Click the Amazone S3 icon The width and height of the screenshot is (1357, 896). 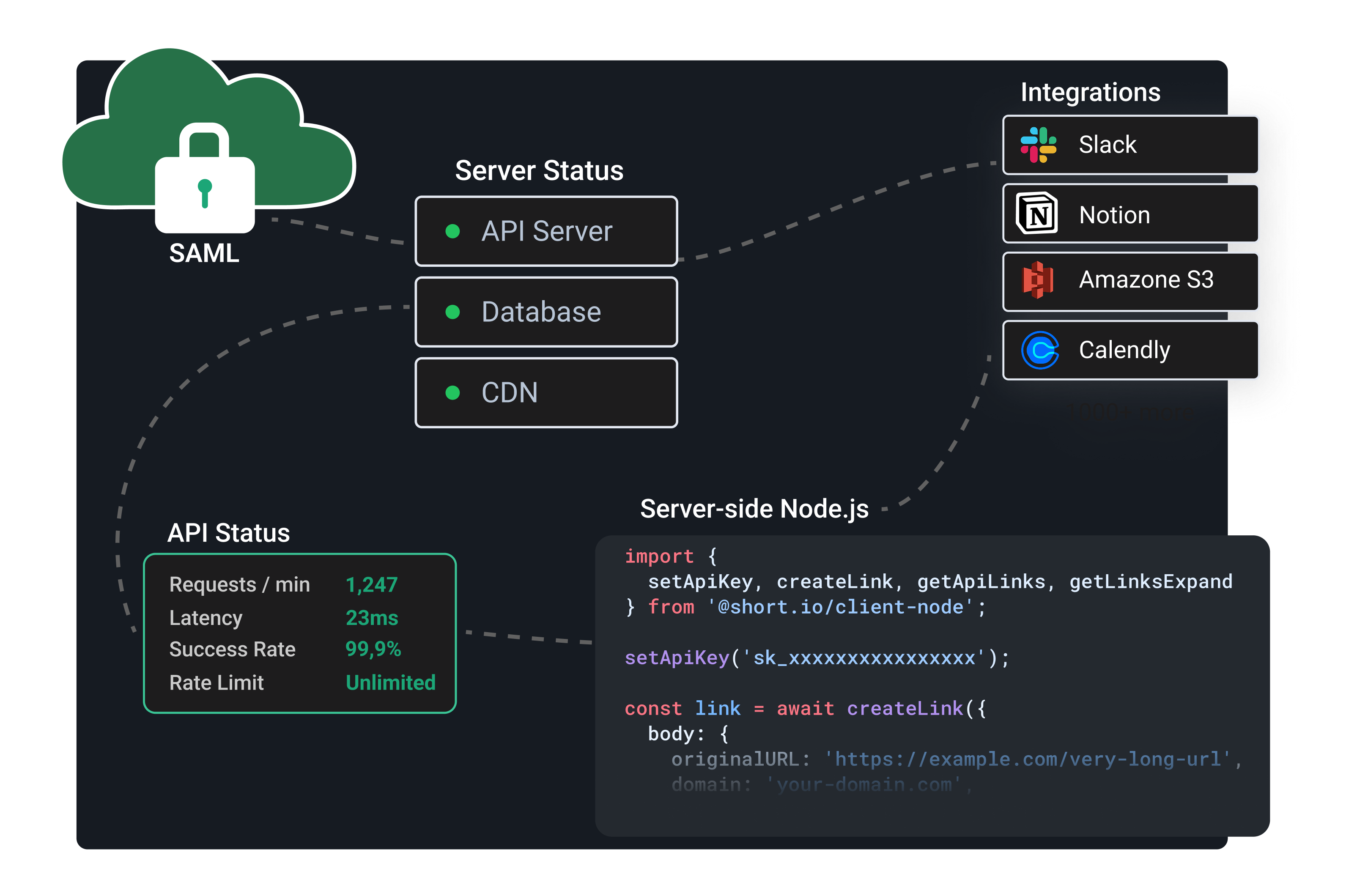(x=1039, y=281)
